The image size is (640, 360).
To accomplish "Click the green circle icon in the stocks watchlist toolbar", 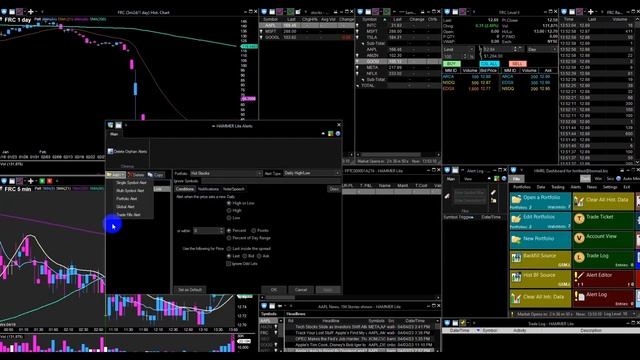I will coord(290,12).
